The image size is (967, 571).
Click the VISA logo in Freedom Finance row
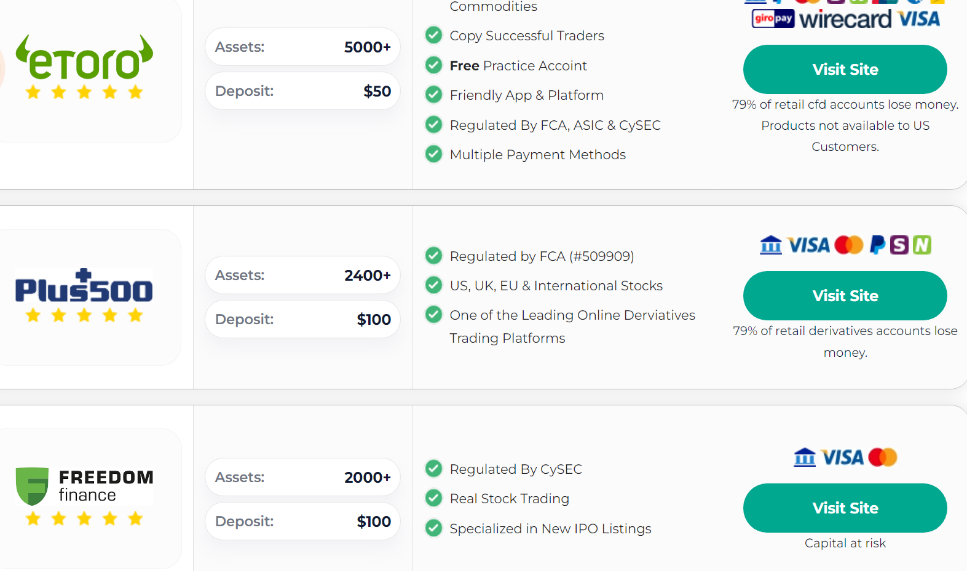tap(842, 458)
